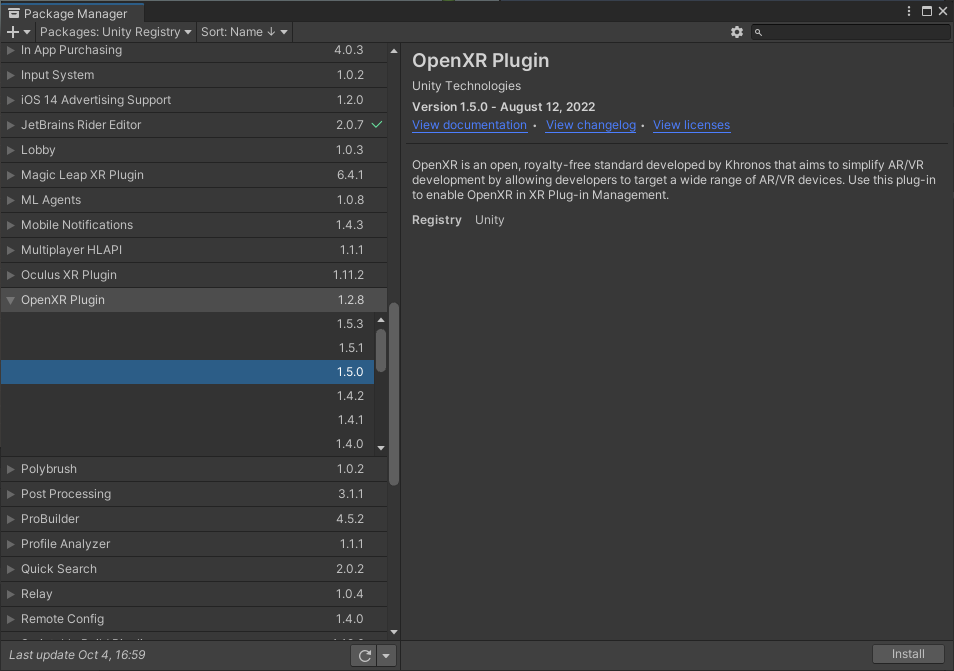Expand iOS 14 Advertising Support versions
This screenshot has width=954, height=671.
(x=10, y=100)
